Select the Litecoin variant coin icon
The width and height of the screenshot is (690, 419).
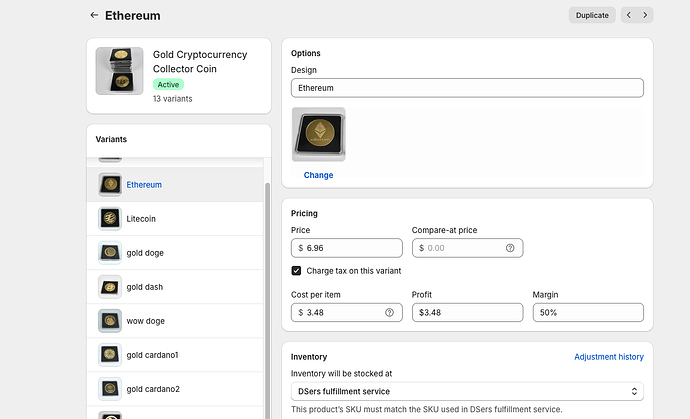pos(110,218)
